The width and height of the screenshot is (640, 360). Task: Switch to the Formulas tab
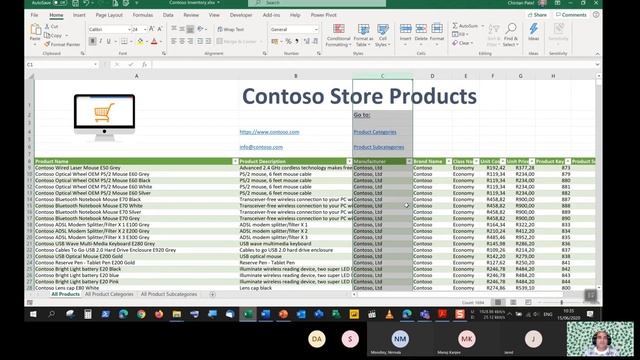coord(143,15)
